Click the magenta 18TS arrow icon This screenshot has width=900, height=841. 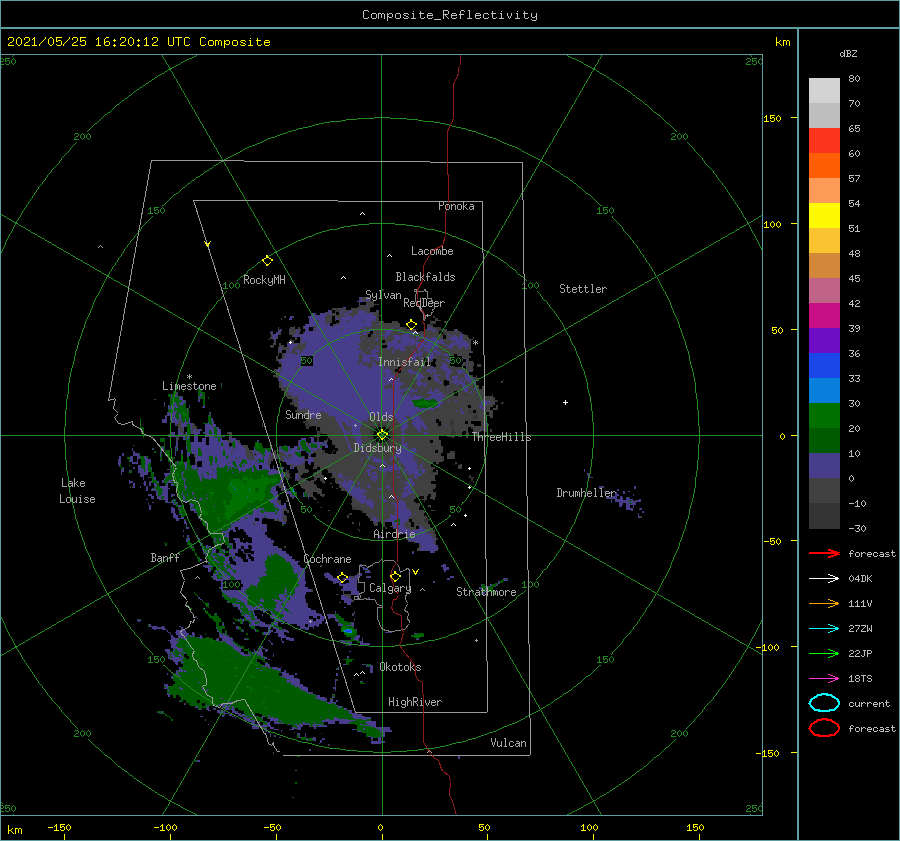click(824, 679)
